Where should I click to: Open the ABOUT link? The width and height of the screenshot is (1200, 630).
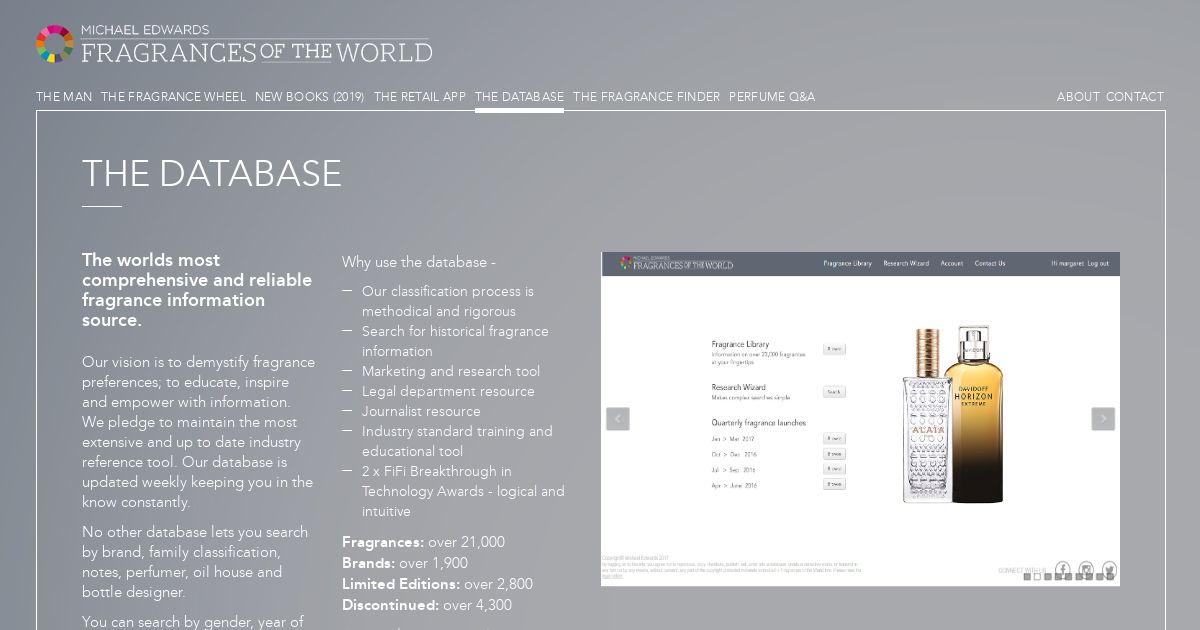(1078, 97)
